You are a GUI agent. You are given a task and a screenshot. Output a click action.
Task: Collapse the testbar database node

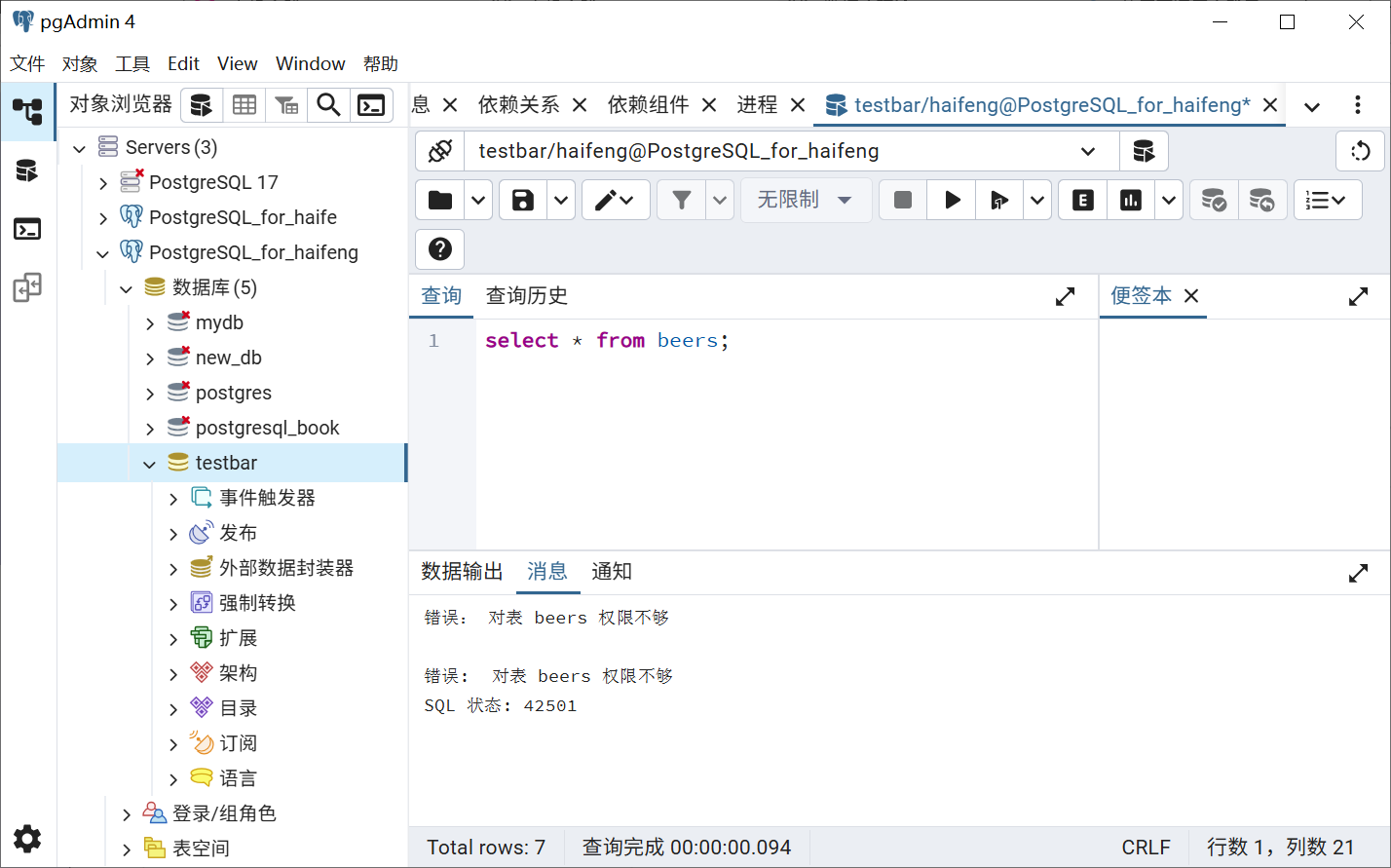click(150, 464)
